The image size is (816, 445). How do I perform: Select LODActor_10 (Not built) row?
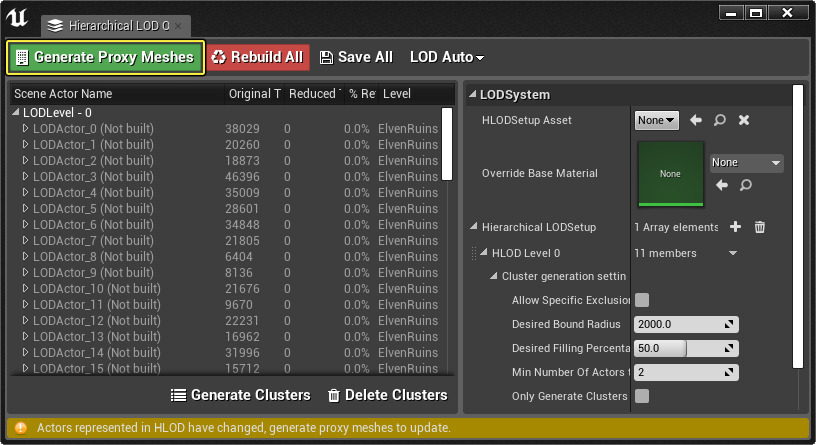(x=225, y=288)
